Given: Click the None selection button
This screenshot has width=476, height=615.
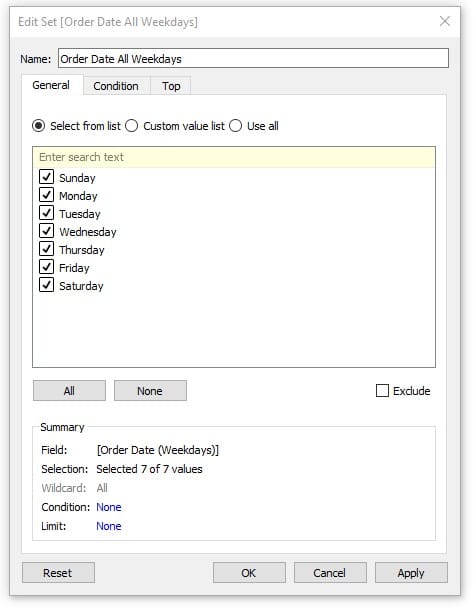Looking at the screenshot, I should pyautogui.click(x=150, y=391).
